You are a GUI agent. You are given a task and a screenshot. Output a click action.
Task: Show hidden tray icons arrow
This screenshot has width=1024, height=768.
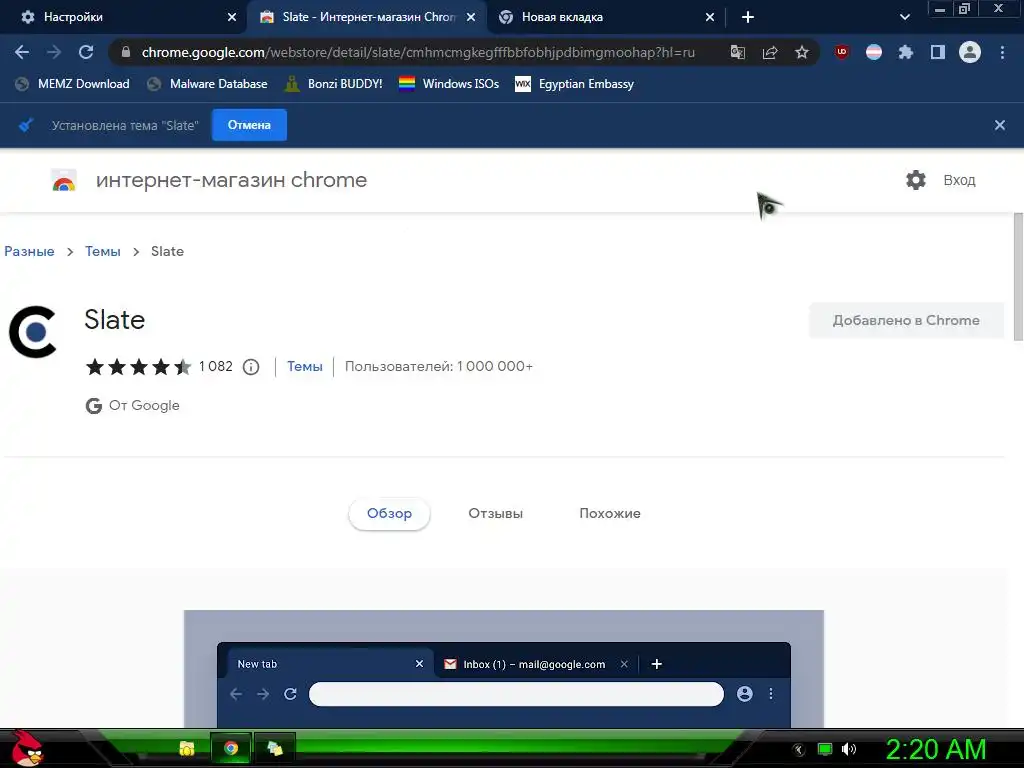click(798, 750)
